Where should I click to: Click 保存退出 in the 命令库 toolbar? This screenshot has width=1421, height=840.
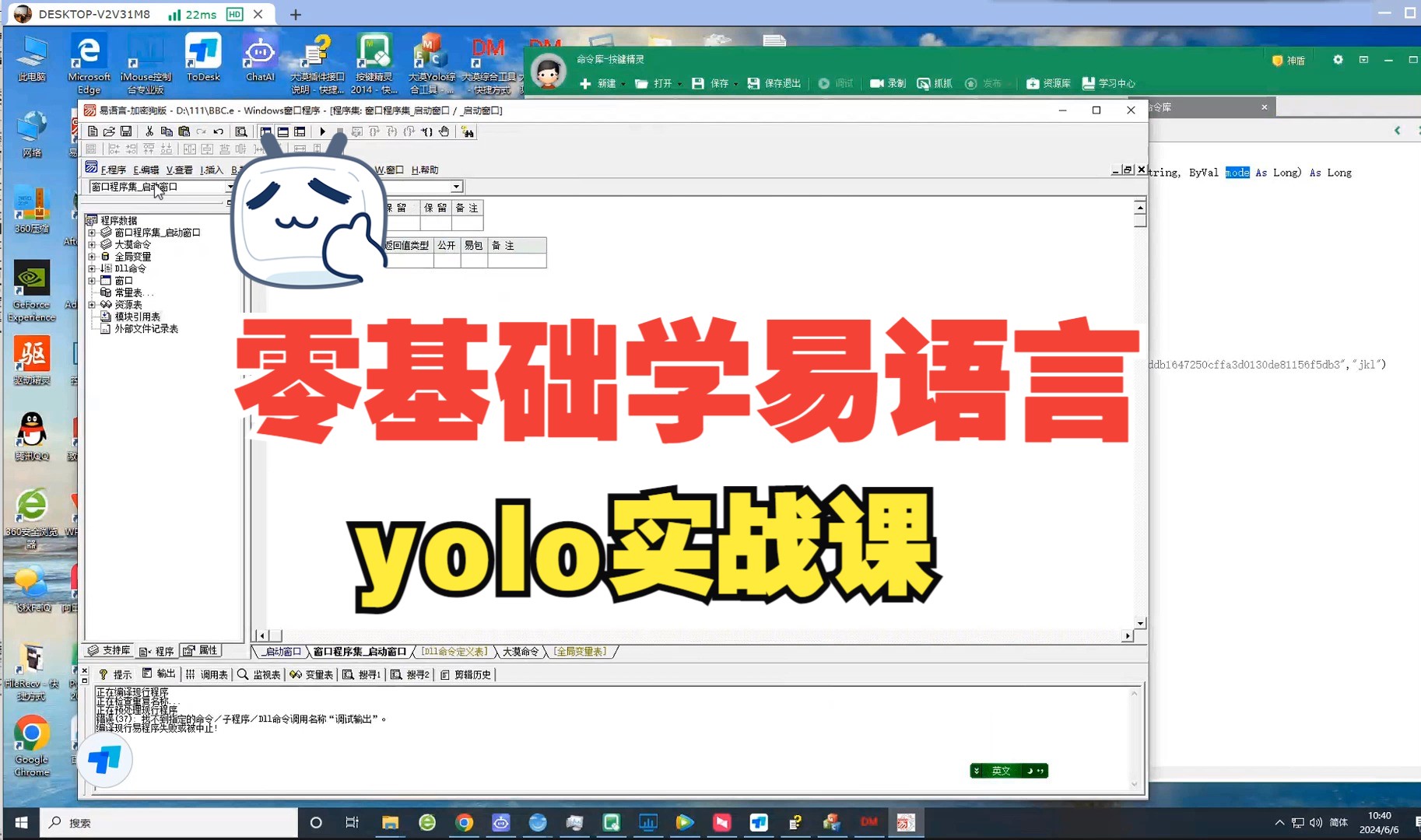(x=773, y=83)
